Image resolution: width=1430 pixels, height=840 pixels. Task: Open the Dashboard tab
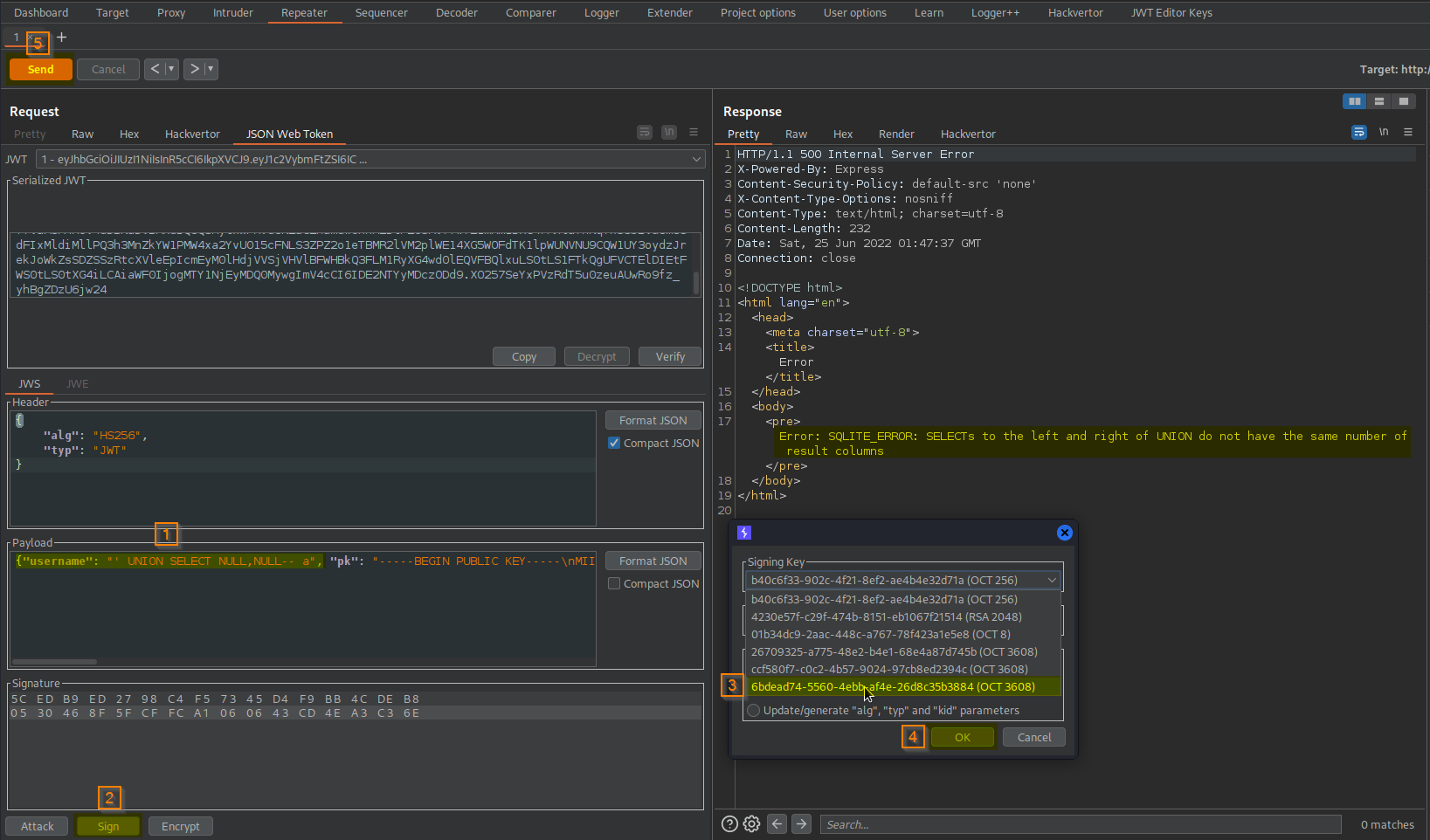[41, 13]
